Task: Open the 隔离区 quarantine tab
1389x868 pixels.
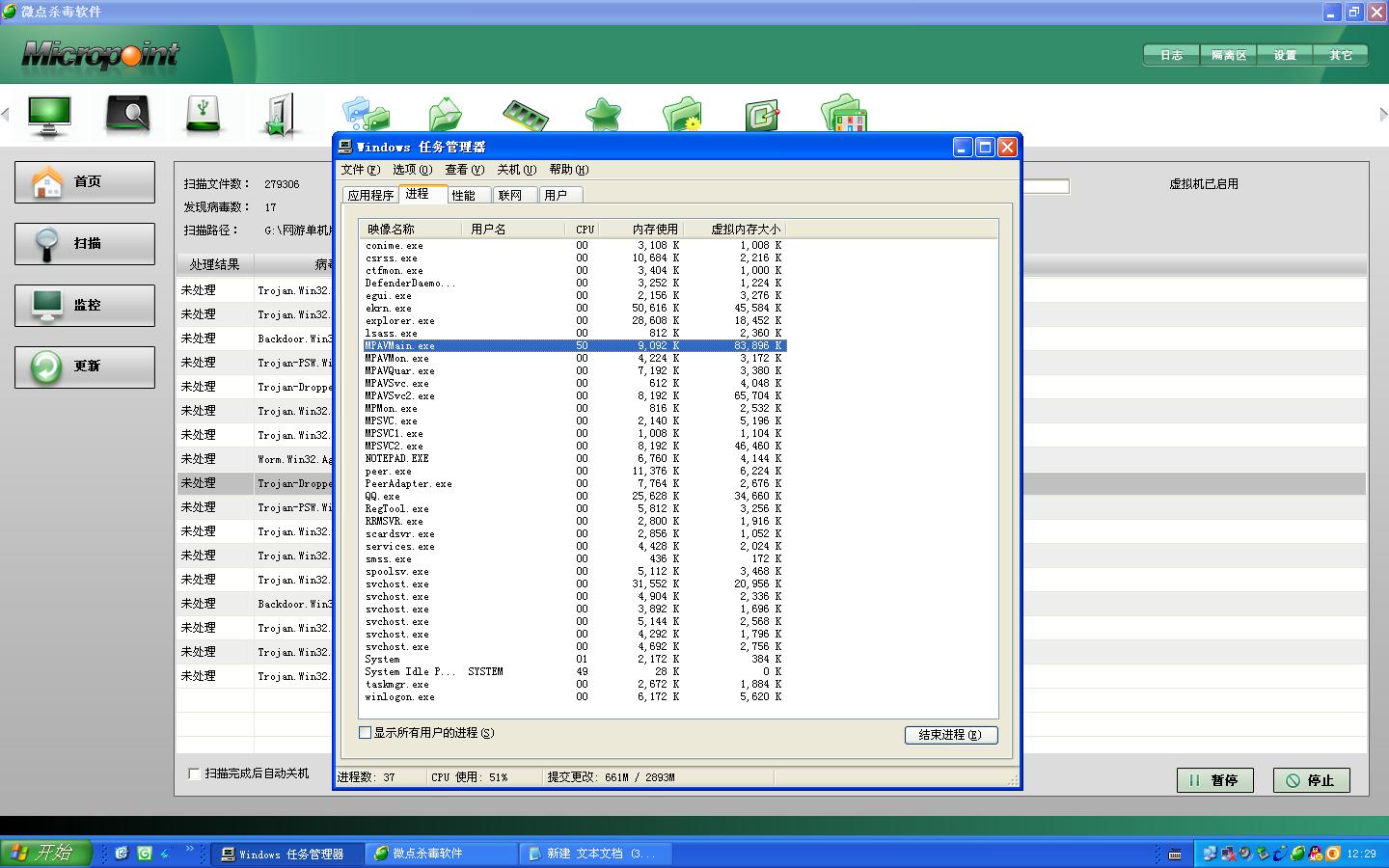Action: (1228, 55)
